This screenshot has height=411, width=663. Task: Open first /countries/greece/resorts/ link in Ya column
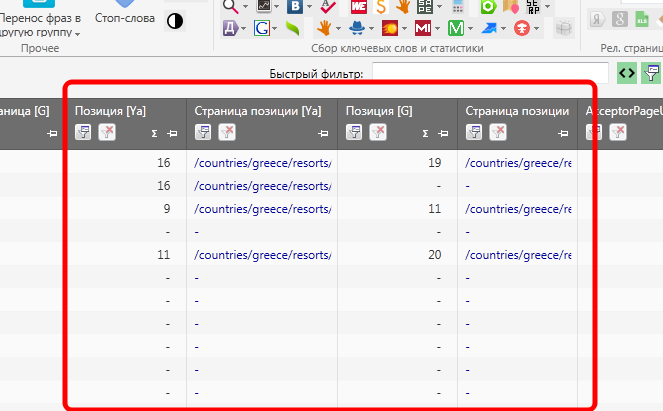[262, 163]
